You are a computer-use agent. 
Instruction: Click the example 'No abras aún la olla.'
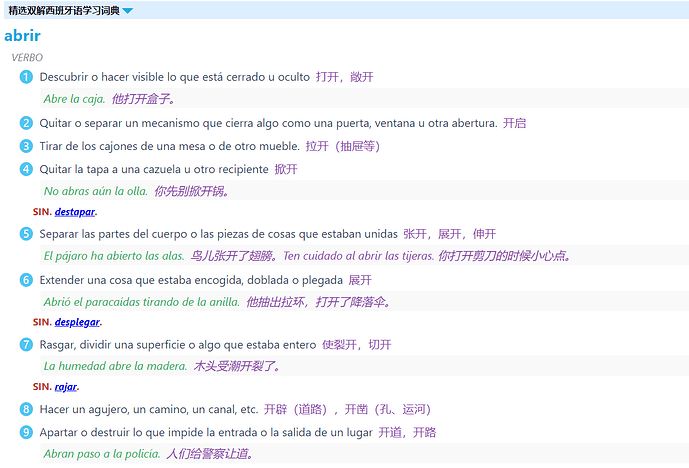tap(95, 191)
